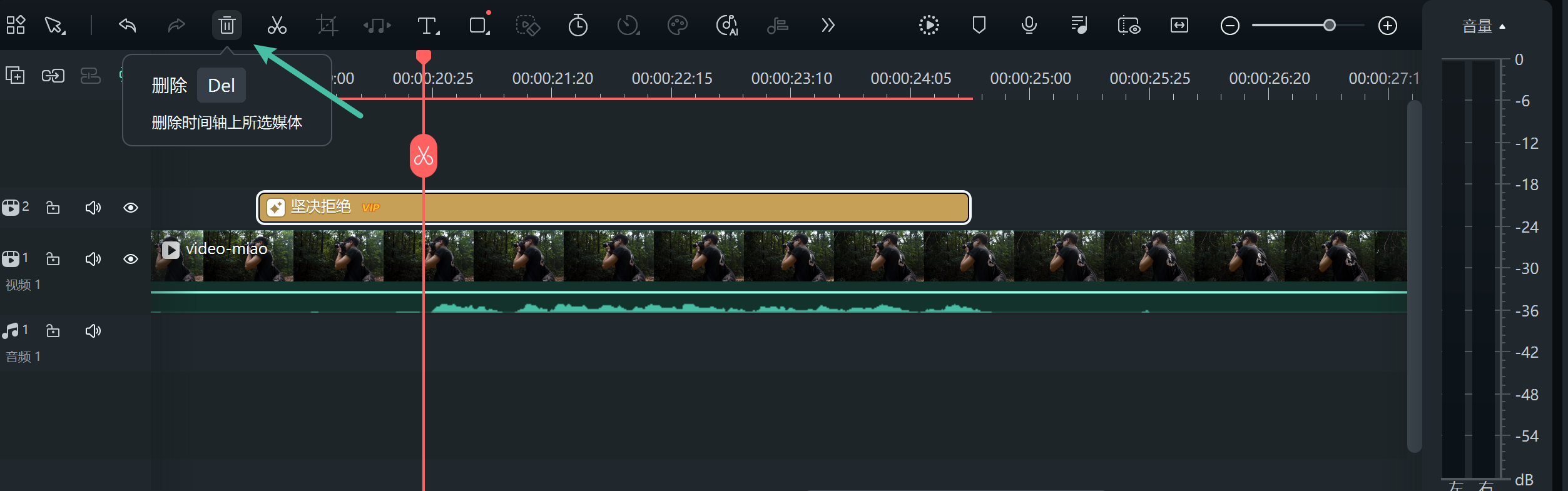Screen dimensions: 1568x491
Task: Record a voiceover with microphone
Action: point(1029,25)
